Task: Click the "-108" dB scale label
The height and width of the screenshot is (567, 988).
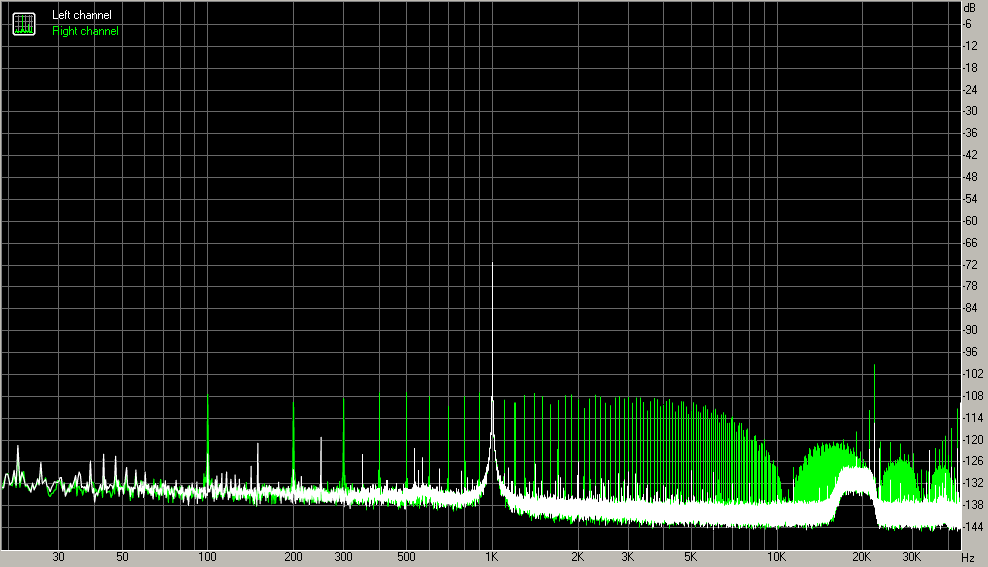Action: pyautogui.click(x=973, y=396)
